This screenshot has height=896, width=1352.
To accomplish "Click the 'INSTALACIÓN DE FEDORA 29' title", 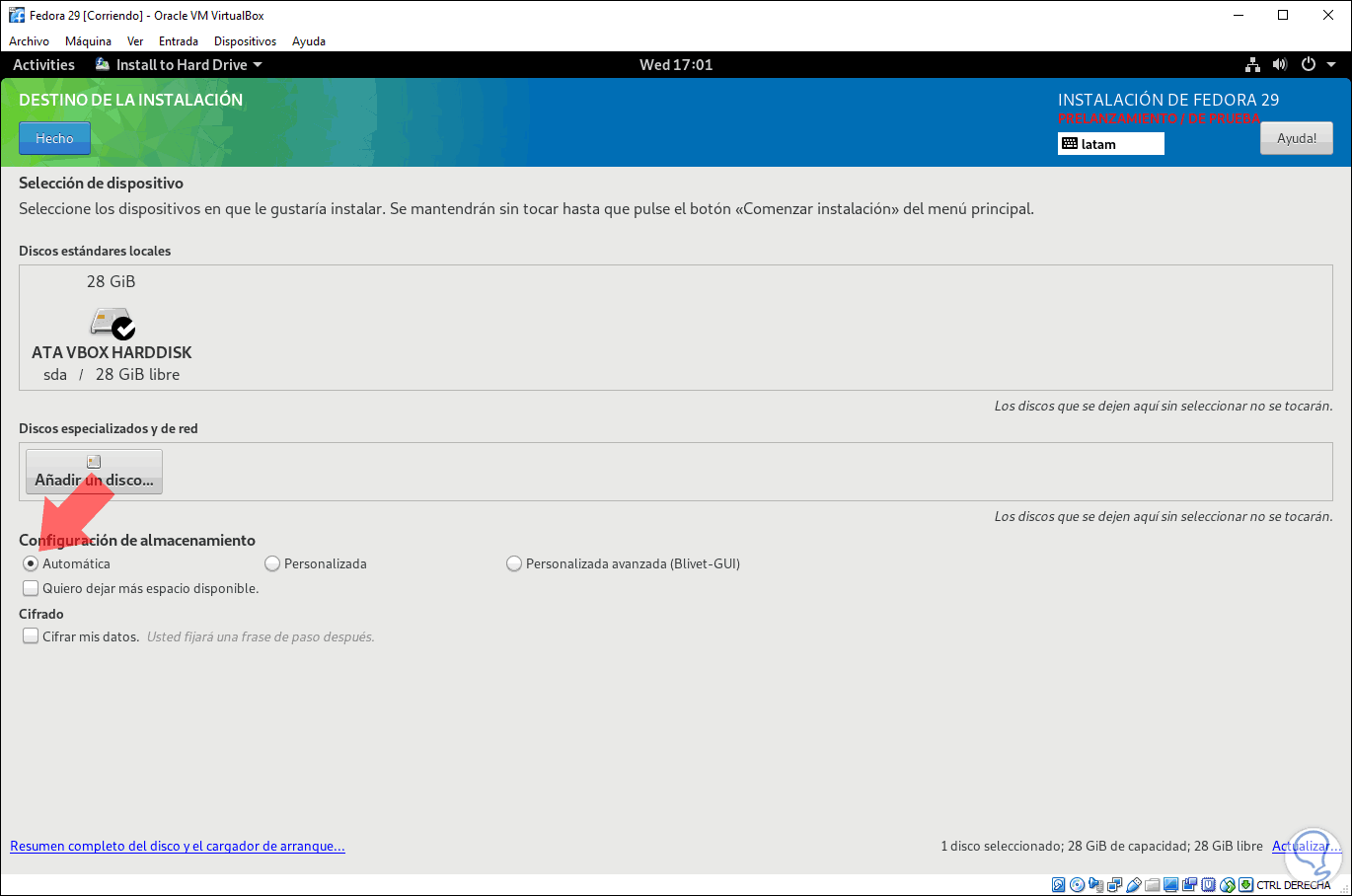I will 1168,100.
